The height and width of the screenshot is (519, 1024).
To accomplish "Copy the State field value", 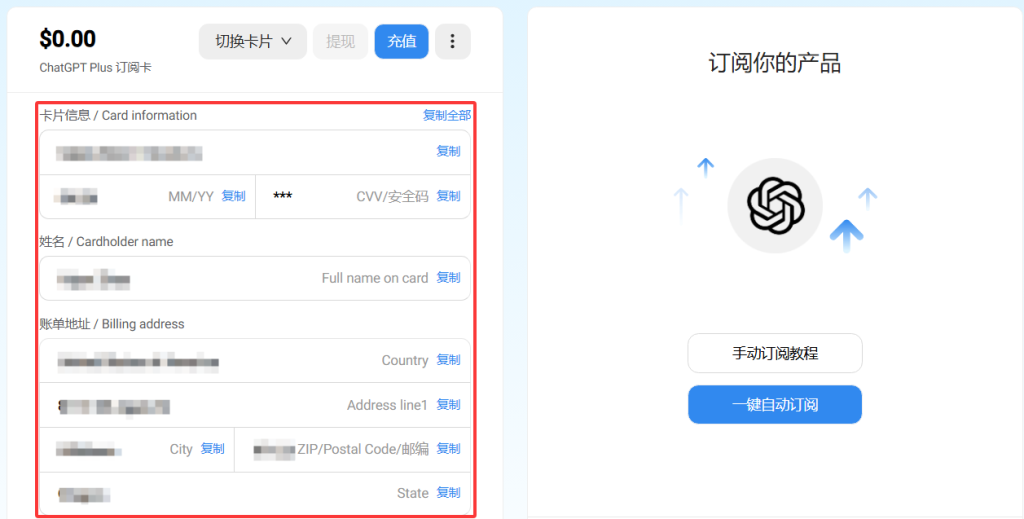I will tap(449, 493).
